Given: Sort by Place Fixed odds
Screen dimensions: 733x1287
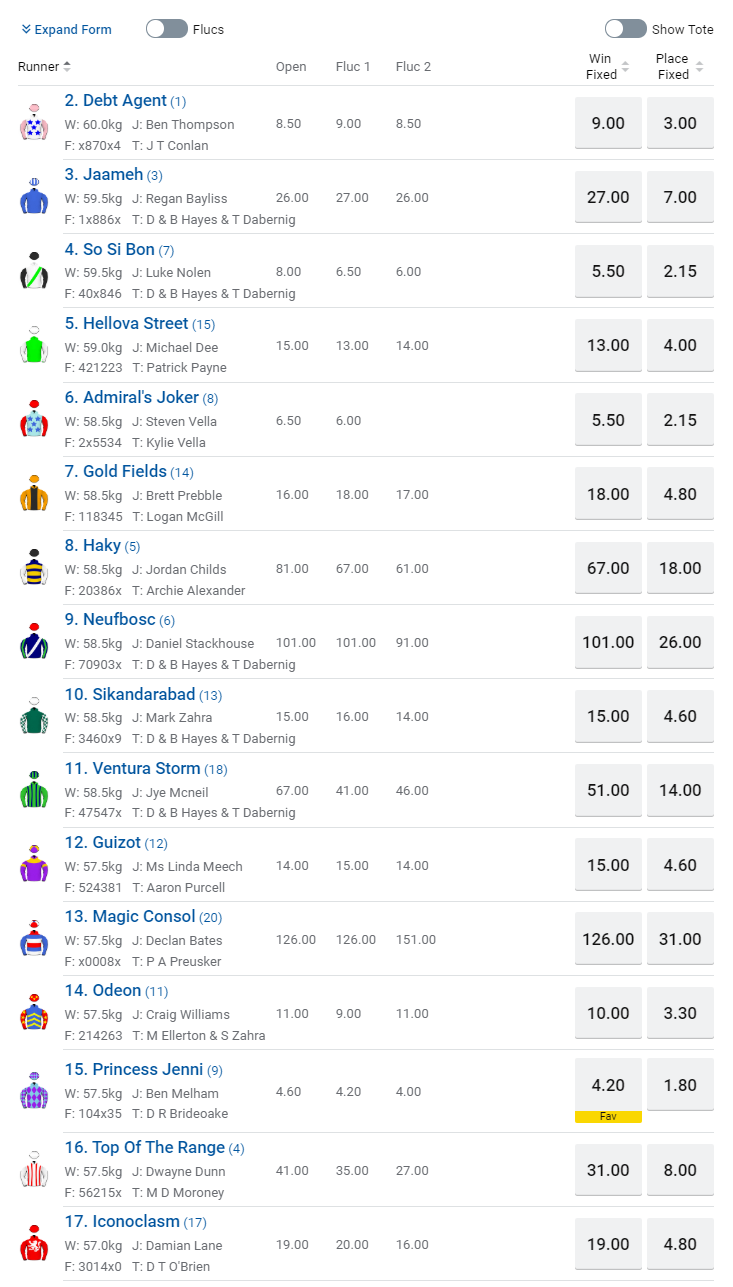Looking at the screenshot, I should [679, 67].
